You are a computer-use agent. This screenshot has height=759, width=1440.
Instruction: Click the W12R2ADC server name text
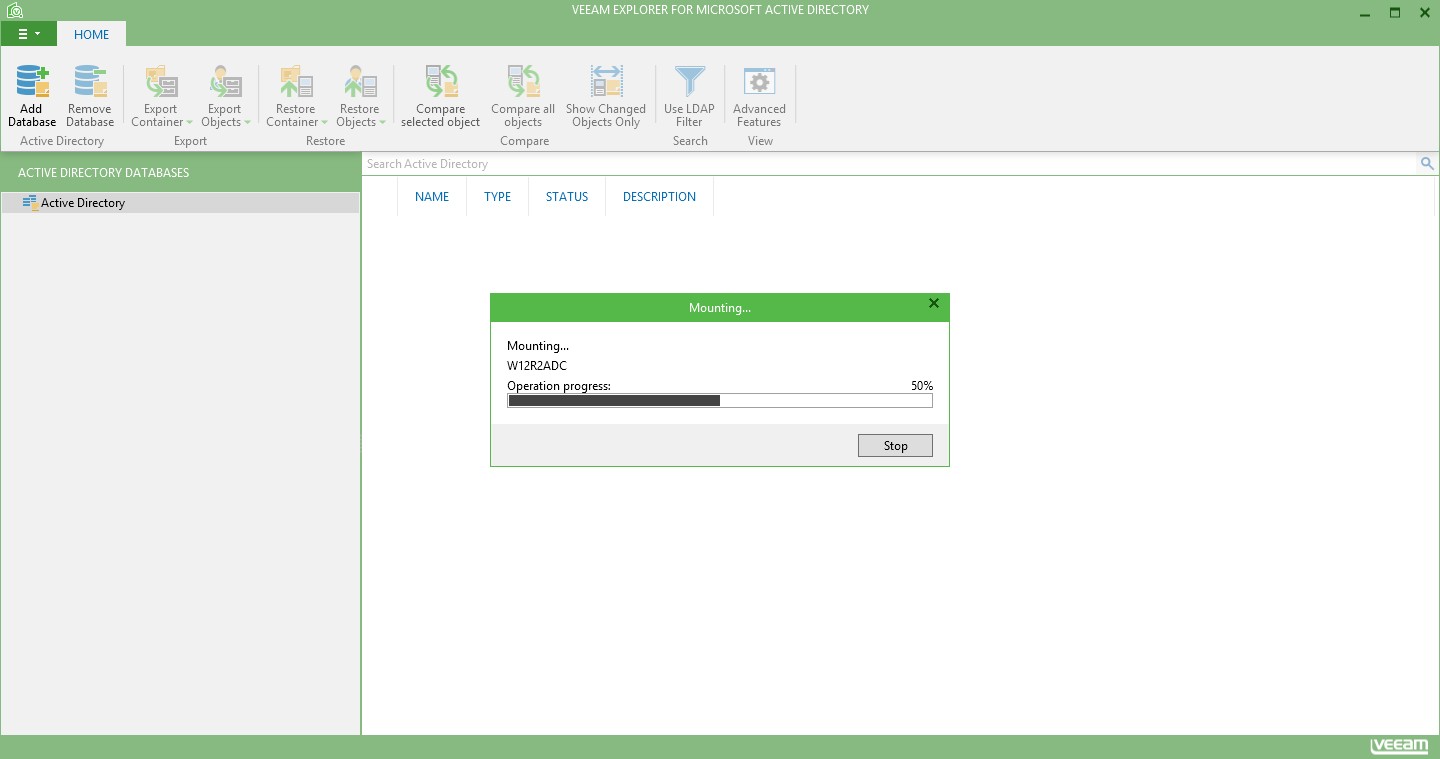(x=537, y=366)
